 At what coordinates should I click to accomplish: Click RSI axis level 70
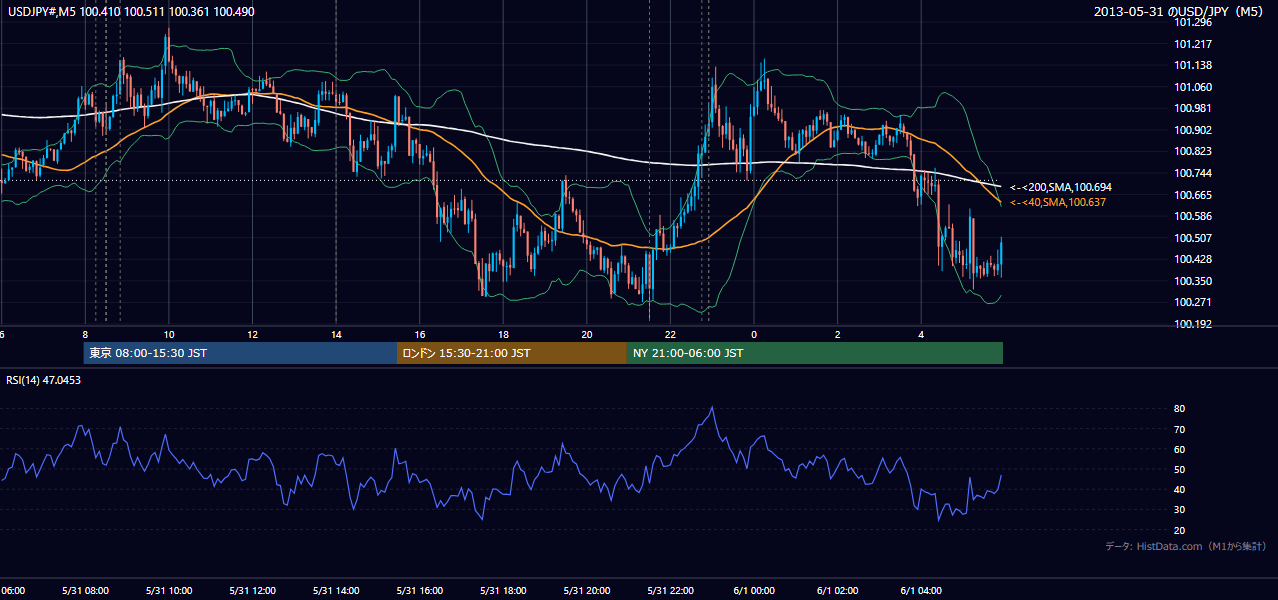click(x=1180, y=429)
